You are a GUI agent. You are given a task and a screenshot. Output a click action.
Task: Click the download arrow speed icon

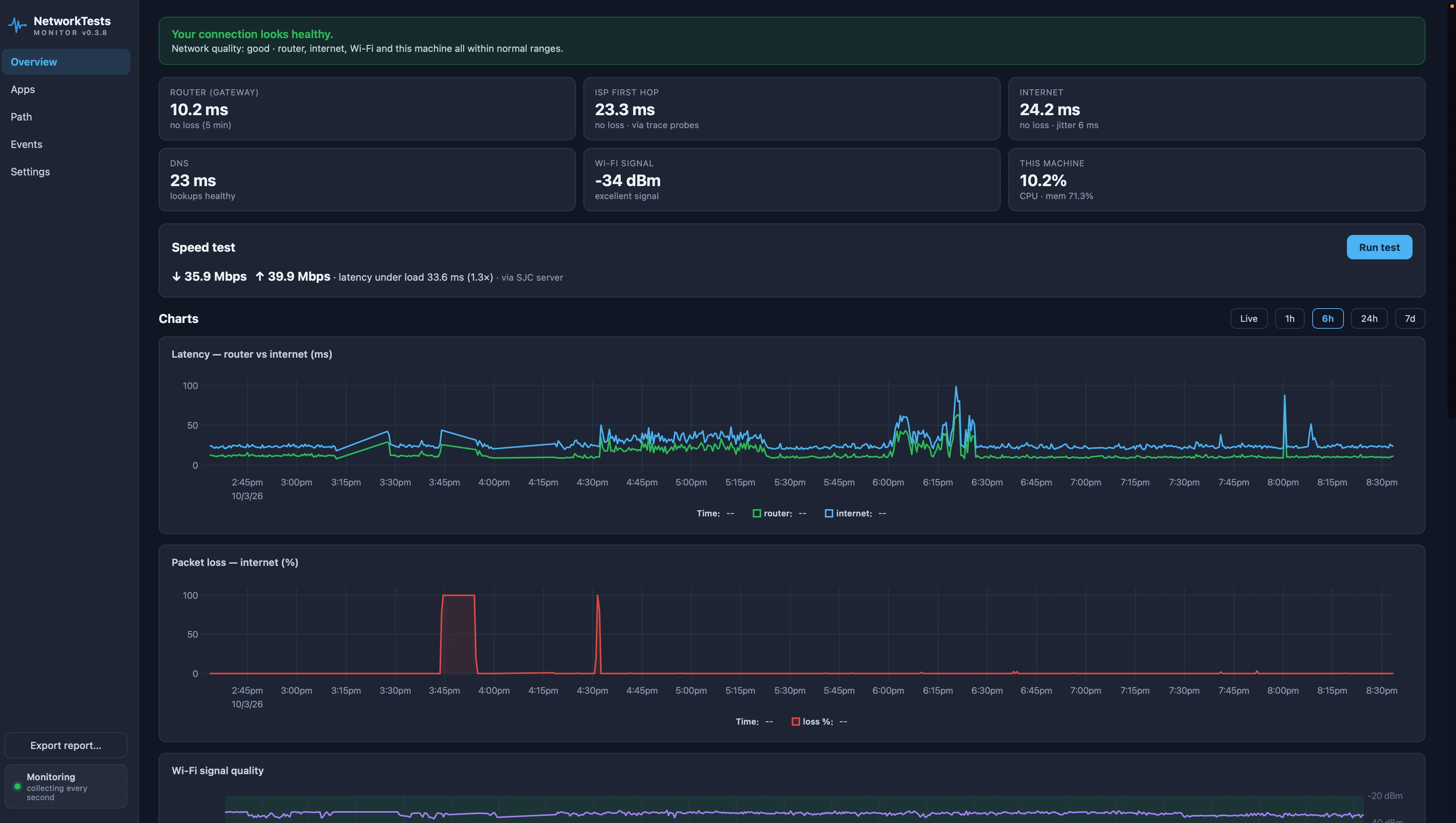pos(176,276)
